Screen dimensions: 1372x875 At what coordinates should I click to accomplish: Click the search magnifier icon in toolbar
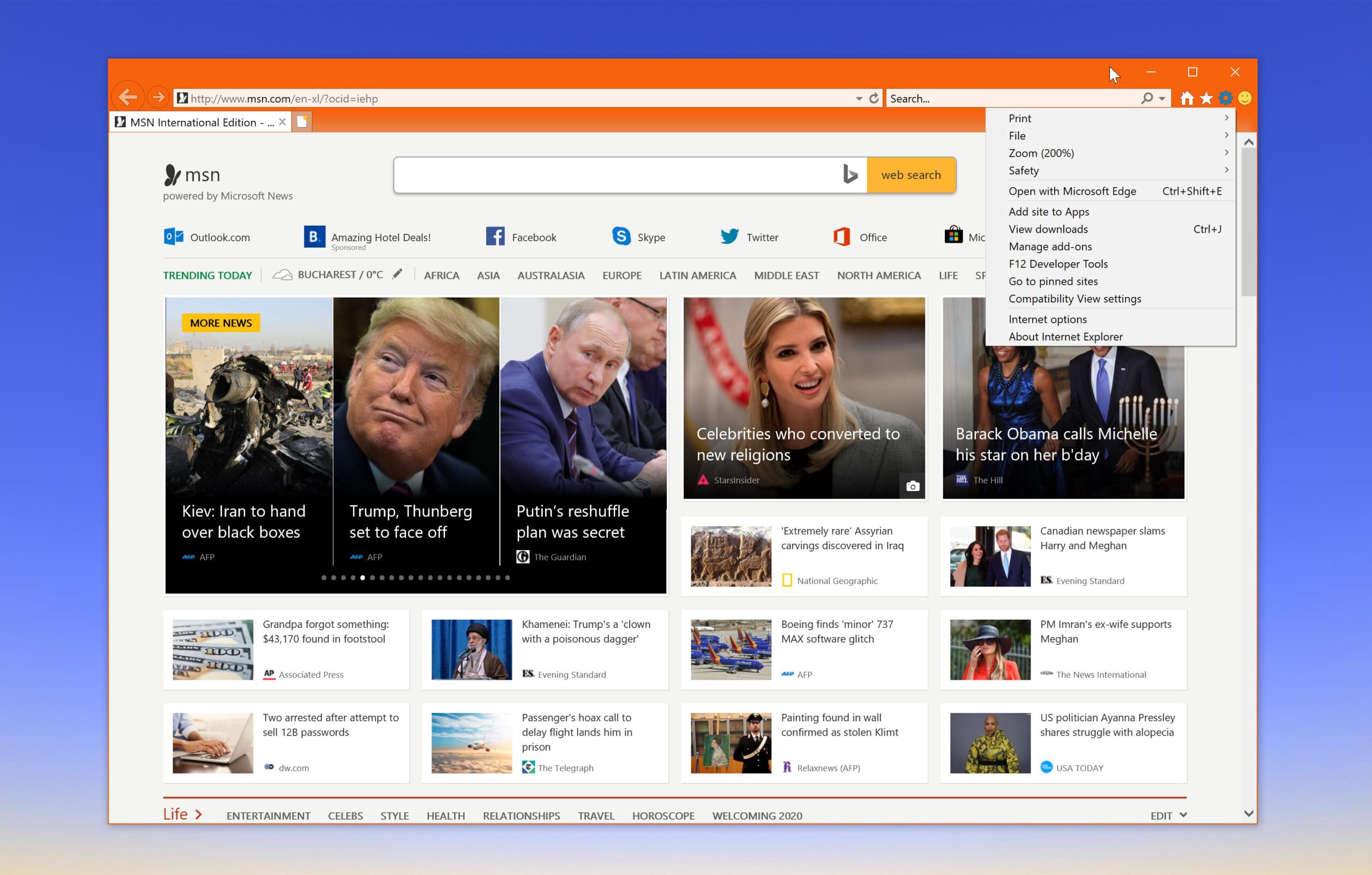pyautogui.click(x=1147, y=99)
